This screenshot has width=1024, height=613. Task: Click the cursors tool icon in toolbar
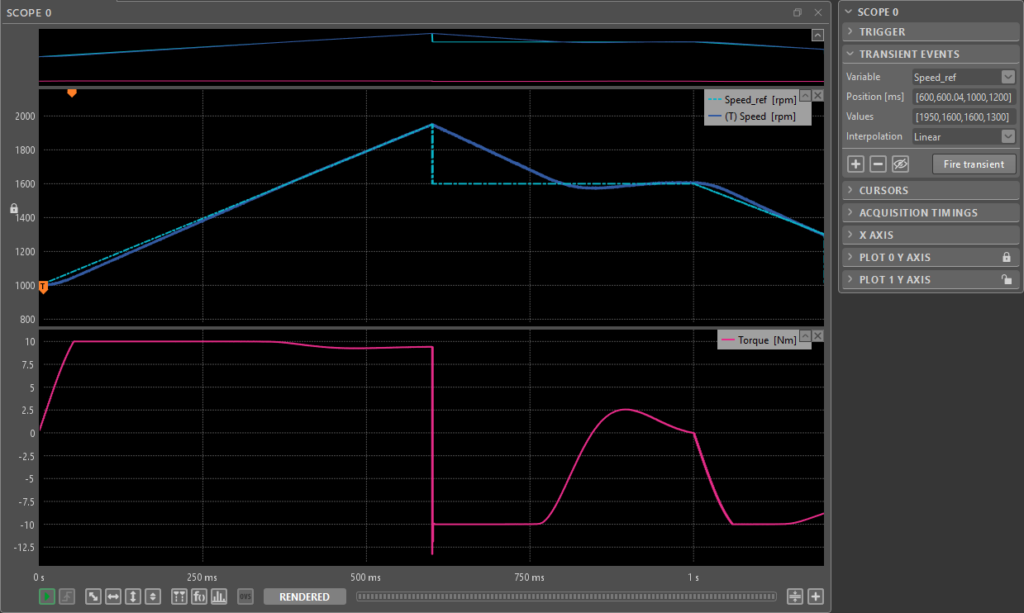pos(179,597)
